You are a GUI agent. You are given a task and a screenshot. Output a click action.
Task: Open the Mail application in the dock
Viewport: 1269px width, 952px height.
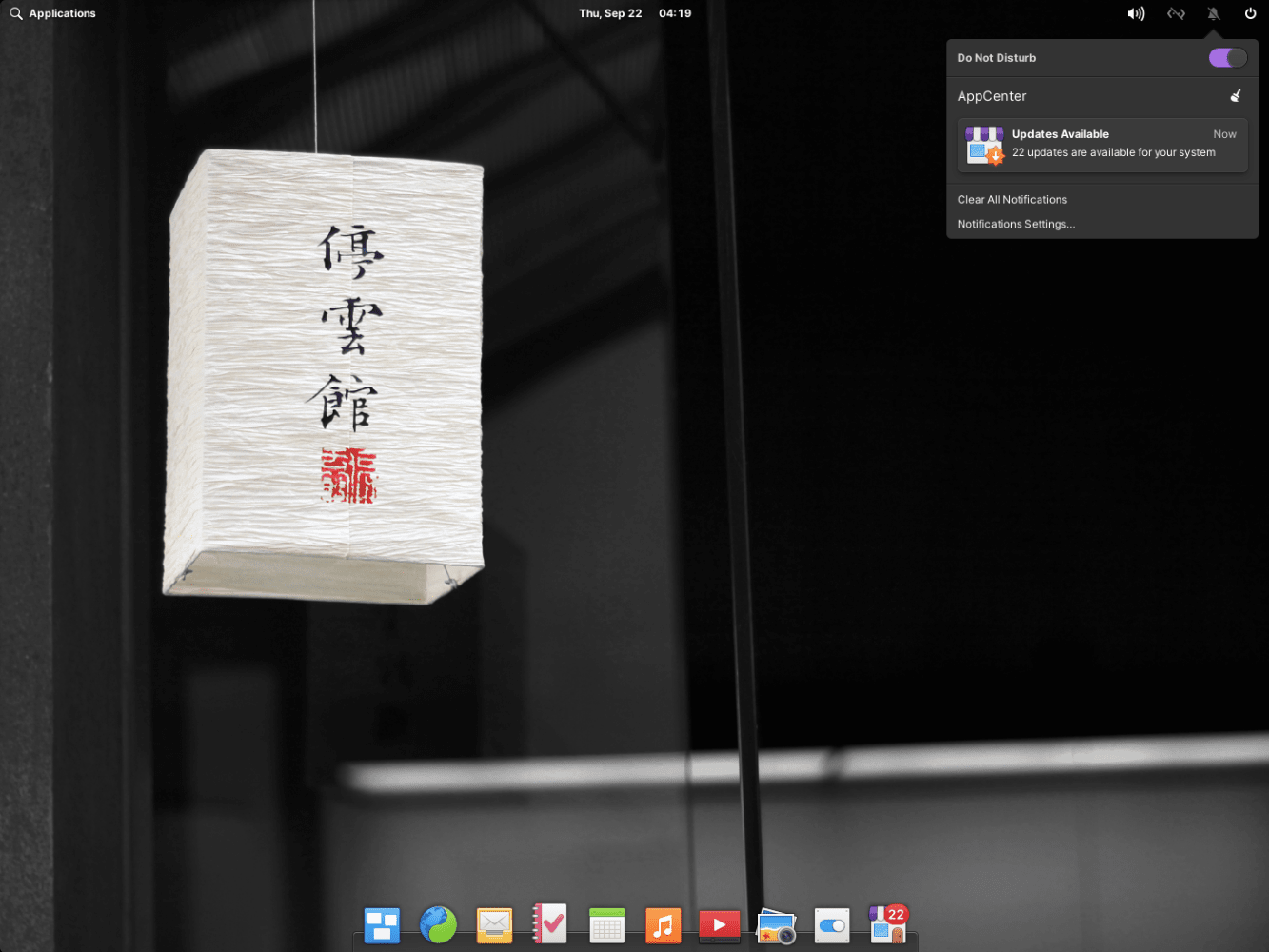(494, 924)
